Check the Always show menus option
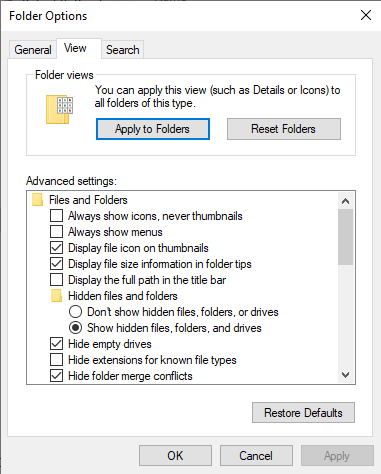 (56, 232)
